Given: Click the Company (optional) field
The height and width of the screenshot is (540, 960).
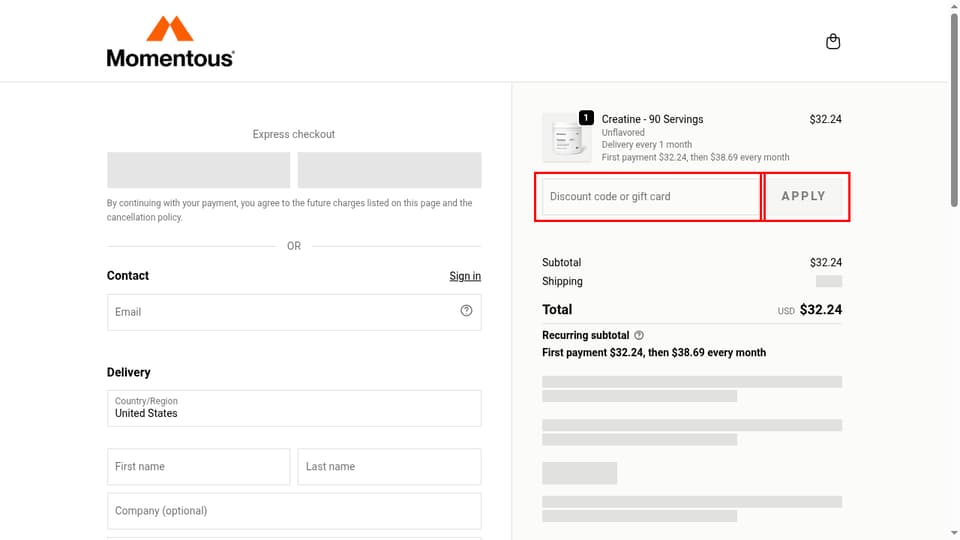Looking at the screenshot, I should point(294,511).
